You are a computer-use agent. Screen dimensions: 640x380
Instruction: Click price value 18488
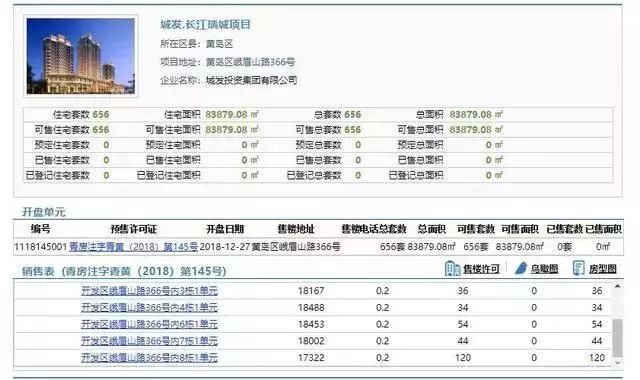311,307
